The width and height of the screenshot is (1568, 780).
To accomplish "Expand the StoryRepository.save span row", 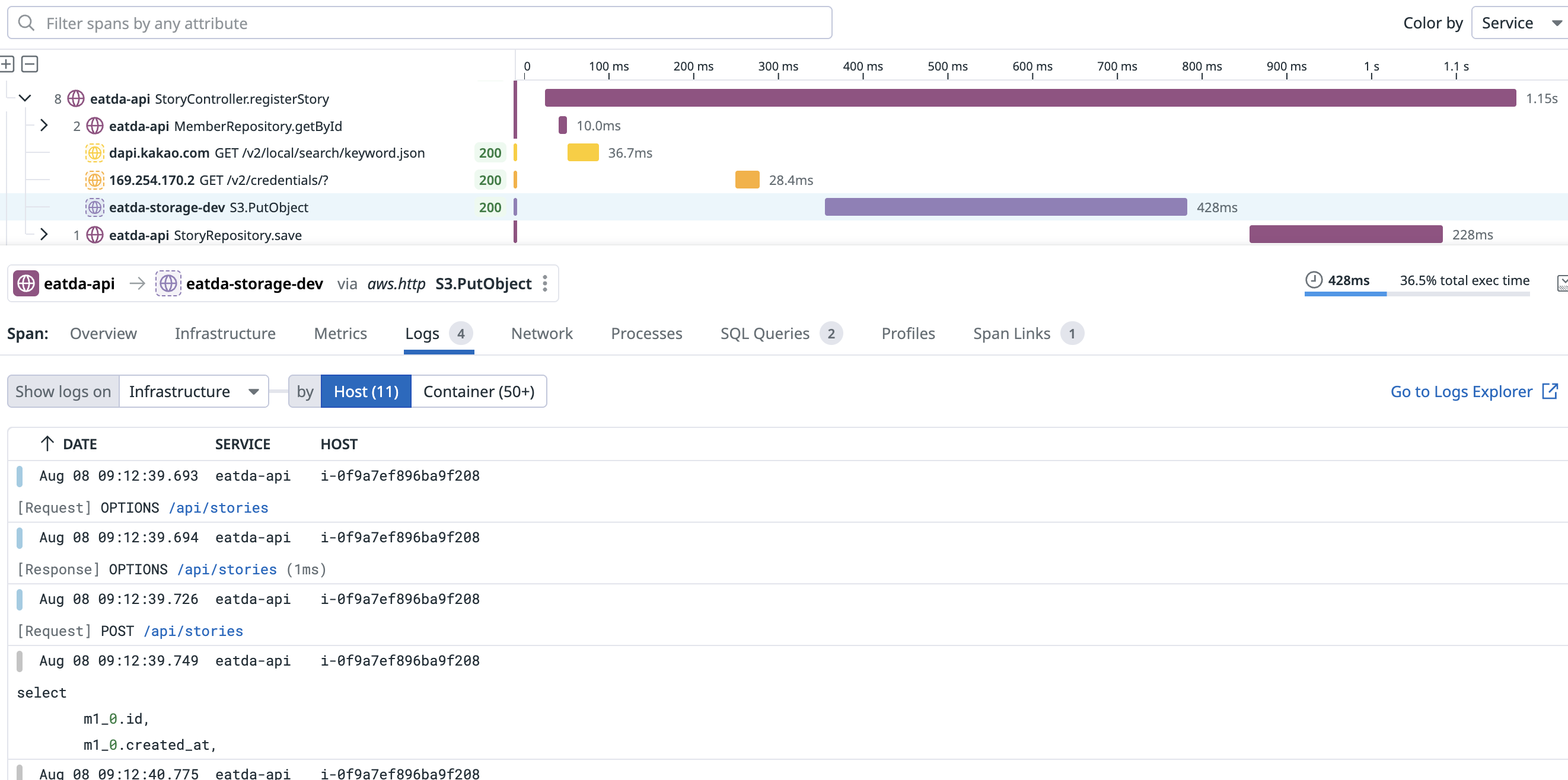I will click(x=44, y=235).
